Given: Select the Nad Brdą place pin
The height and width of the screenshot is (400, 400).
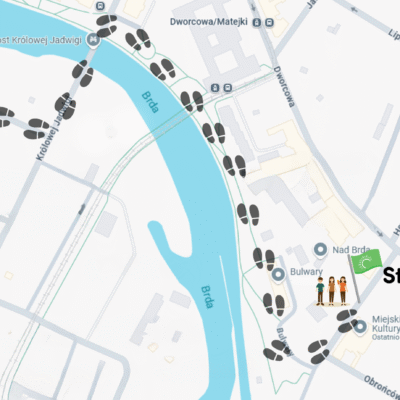Looking at the screenshot, I should [321, 249].
